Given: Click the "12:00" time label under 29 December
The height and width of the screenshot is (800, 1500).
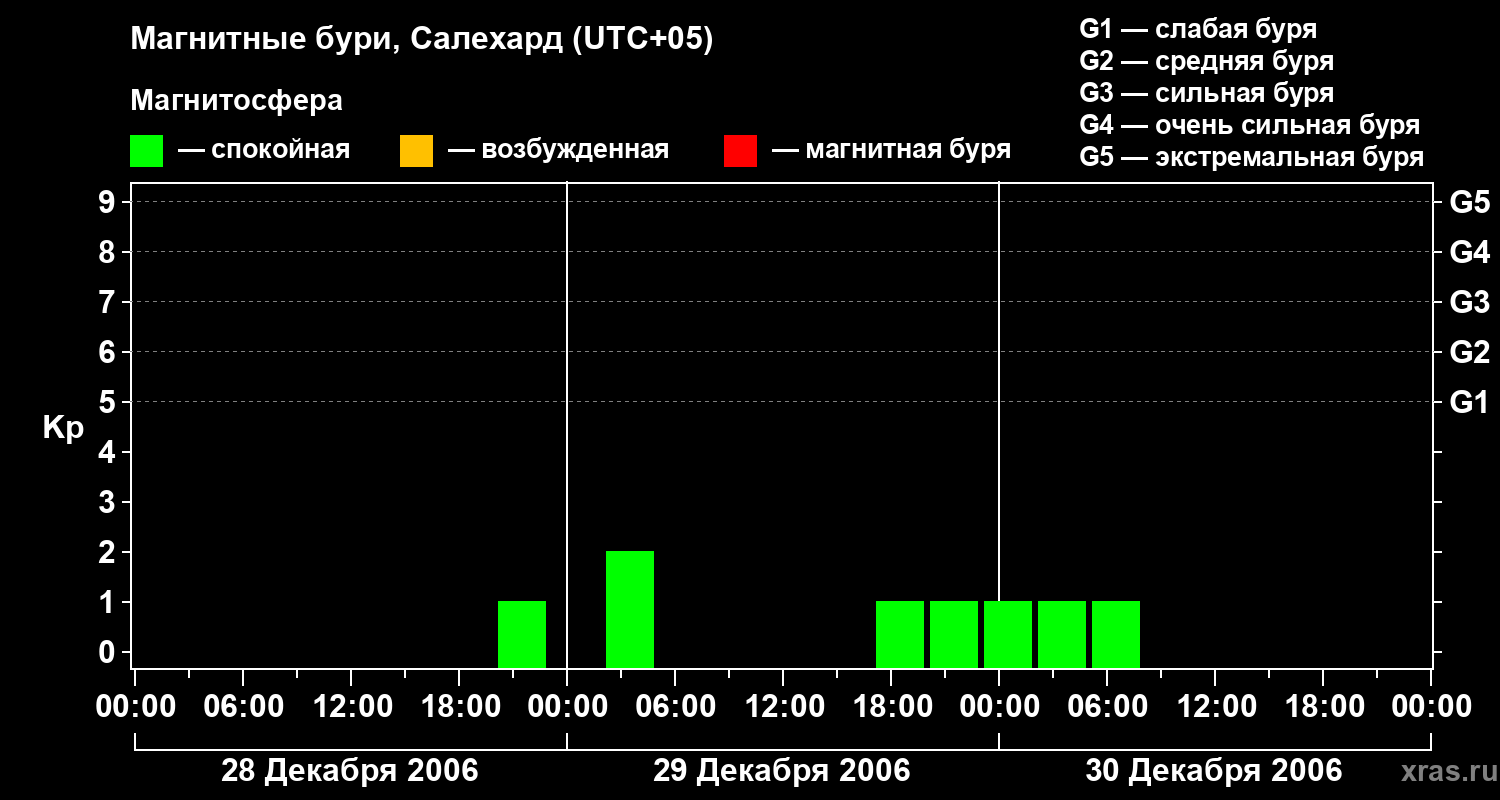Looking at the screenshot, I should (783, 707).
